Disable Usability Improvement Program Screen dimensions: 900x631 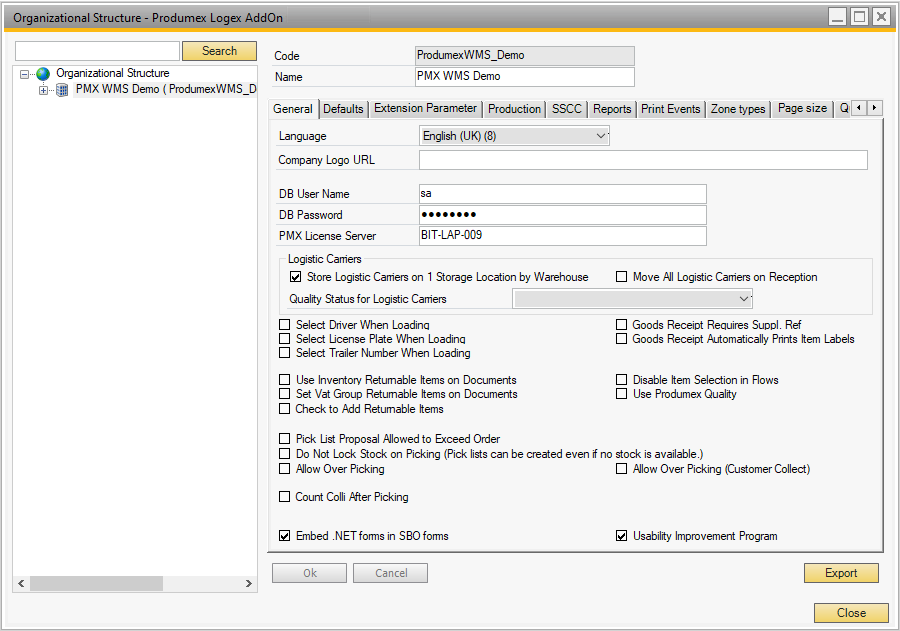[621, 535]
